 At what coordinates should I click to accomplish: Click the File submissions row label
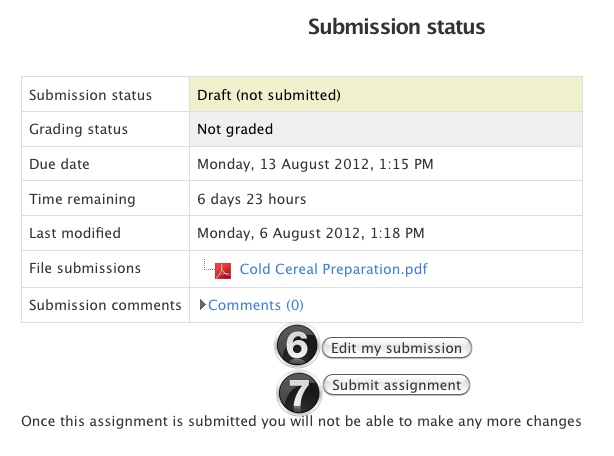coord(85,268)
